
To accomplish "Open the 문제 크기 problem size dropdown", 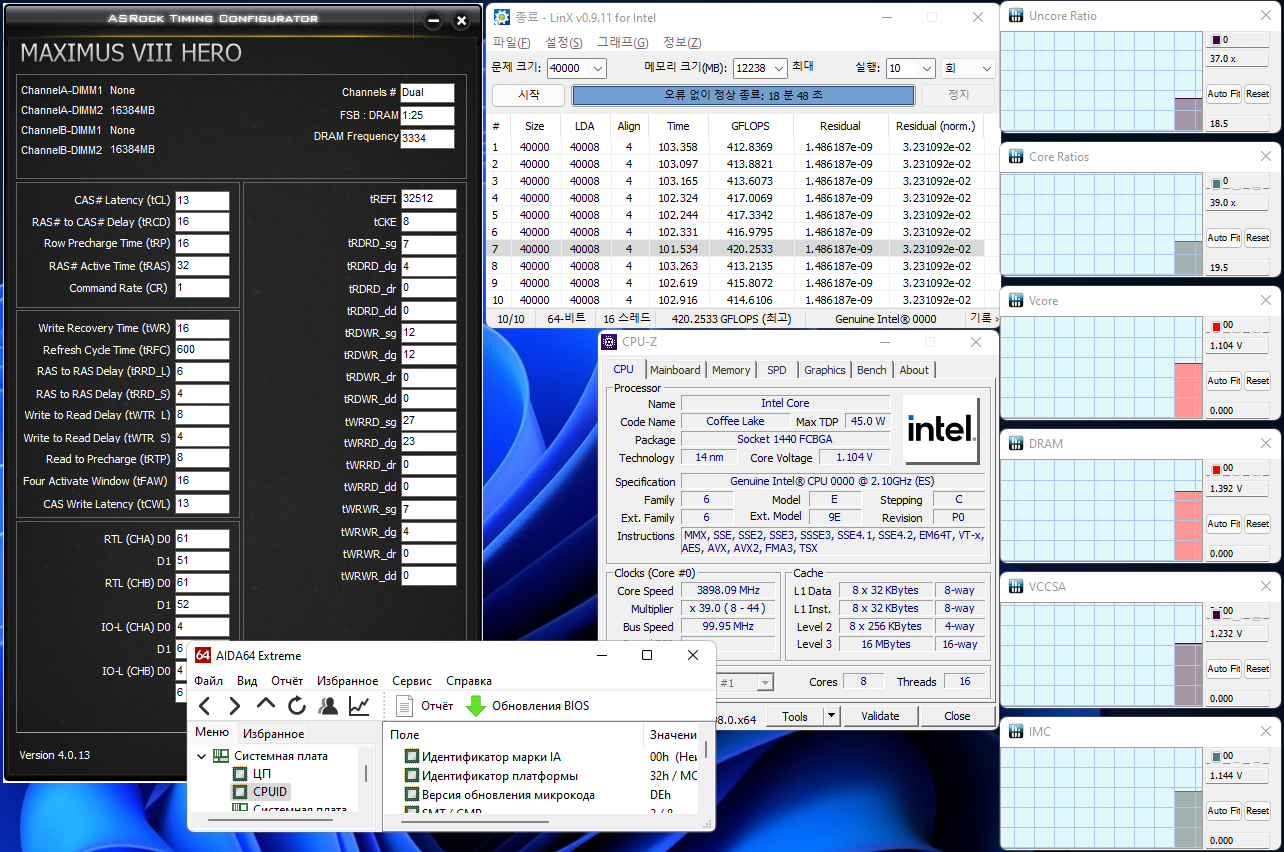I will 598,68.
